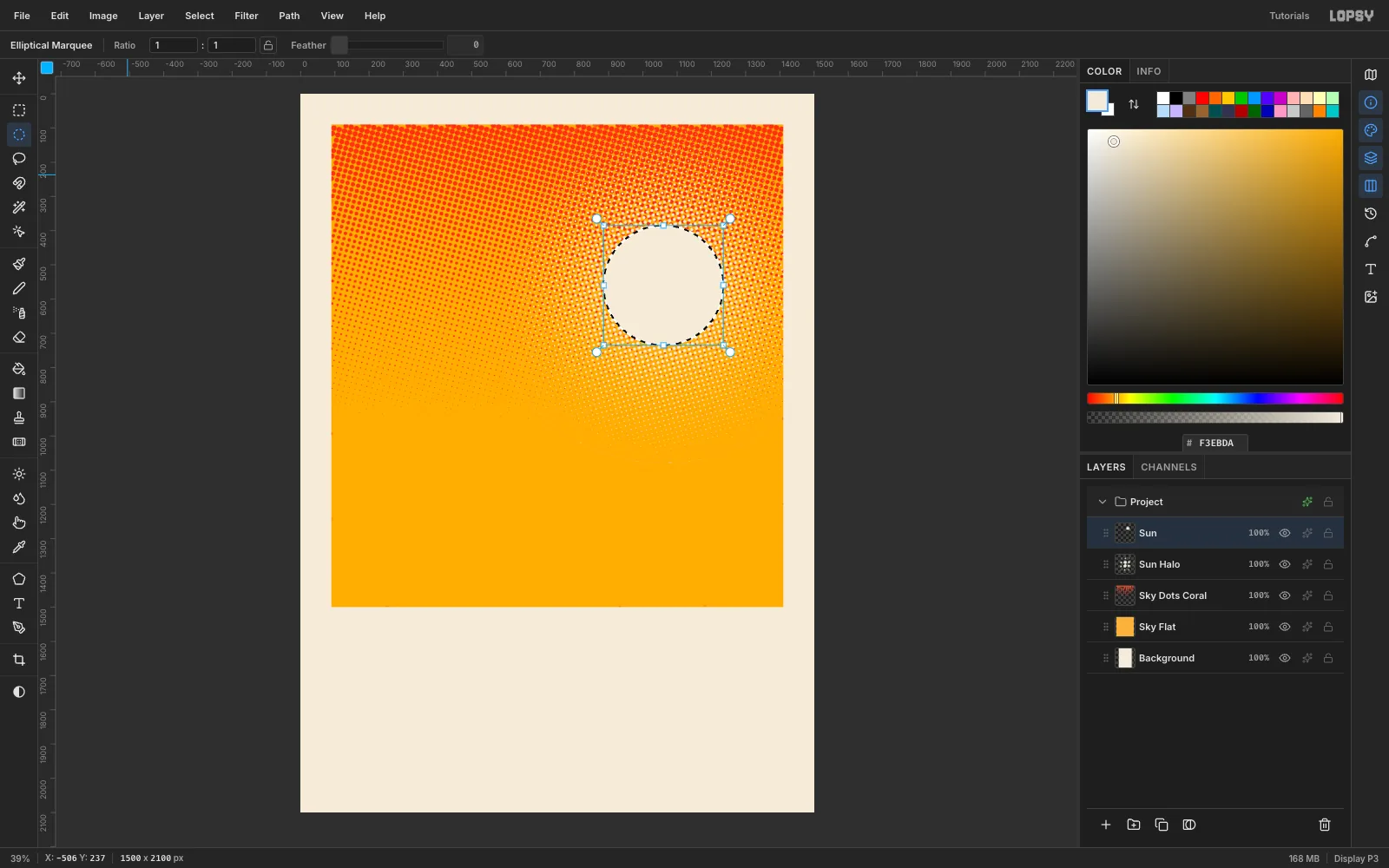Toggle the ratio lock in options bar
The width and height of the screenshot is (1389, 868).
click(x=269, y=45)
